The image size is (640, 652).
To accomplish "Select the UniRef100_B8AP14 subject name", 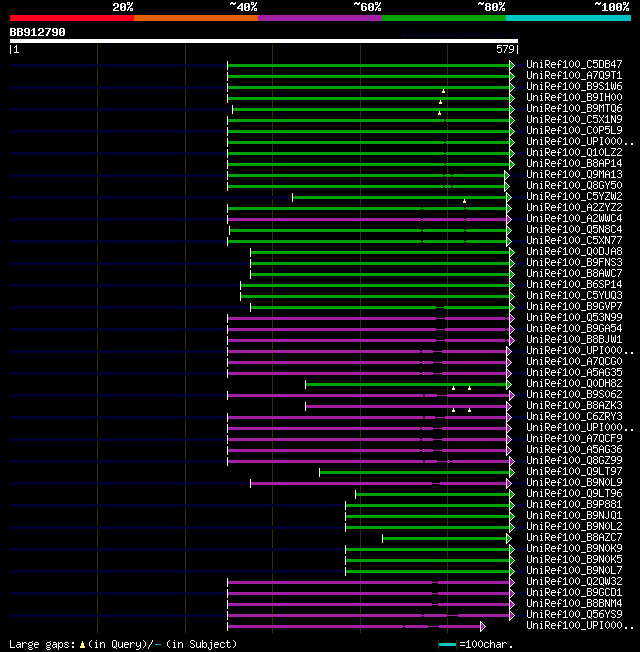I will click(x=574, y=163).
